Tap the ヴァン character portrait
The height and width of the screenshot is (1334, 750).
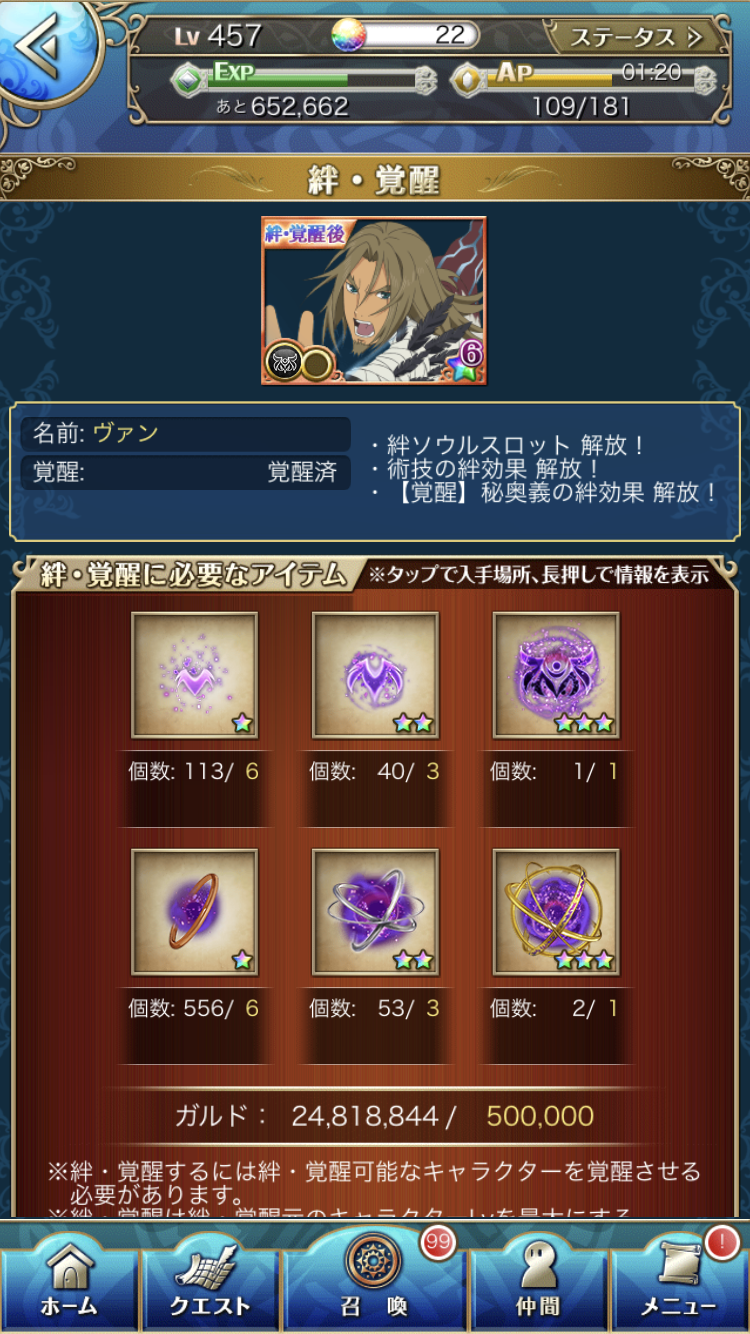(x=374, y=300)
